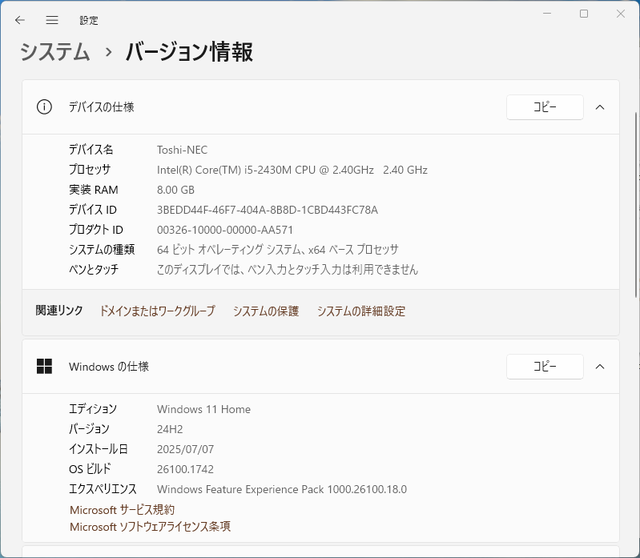Click the 関連リンク label
640x558 pixels.
(x=59, y=311)
